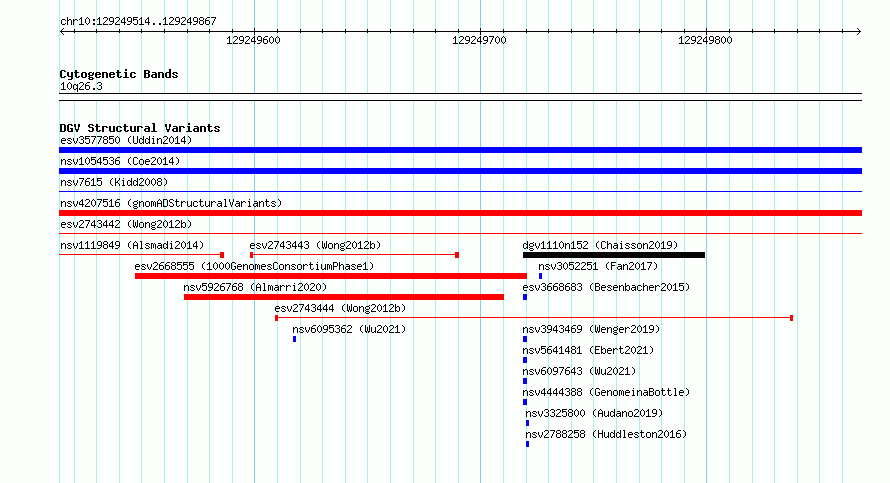Open esv2743442 (Wong2012b) variant label
This screenshot has width=890, height=483.
(126, 224)
